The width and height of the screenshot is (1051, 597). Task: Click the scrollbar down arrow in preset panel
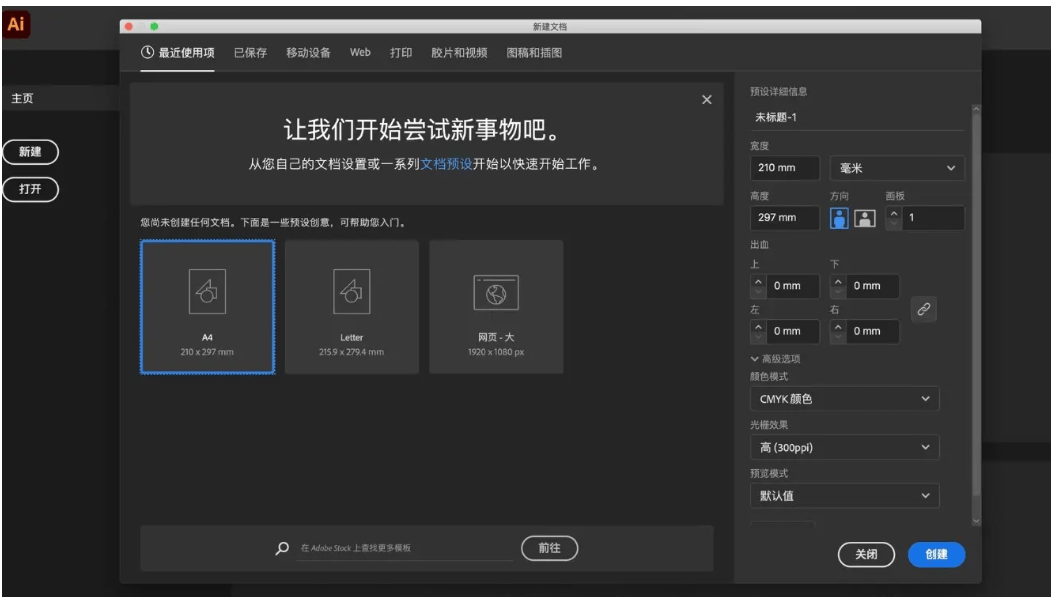pos(976,521)
